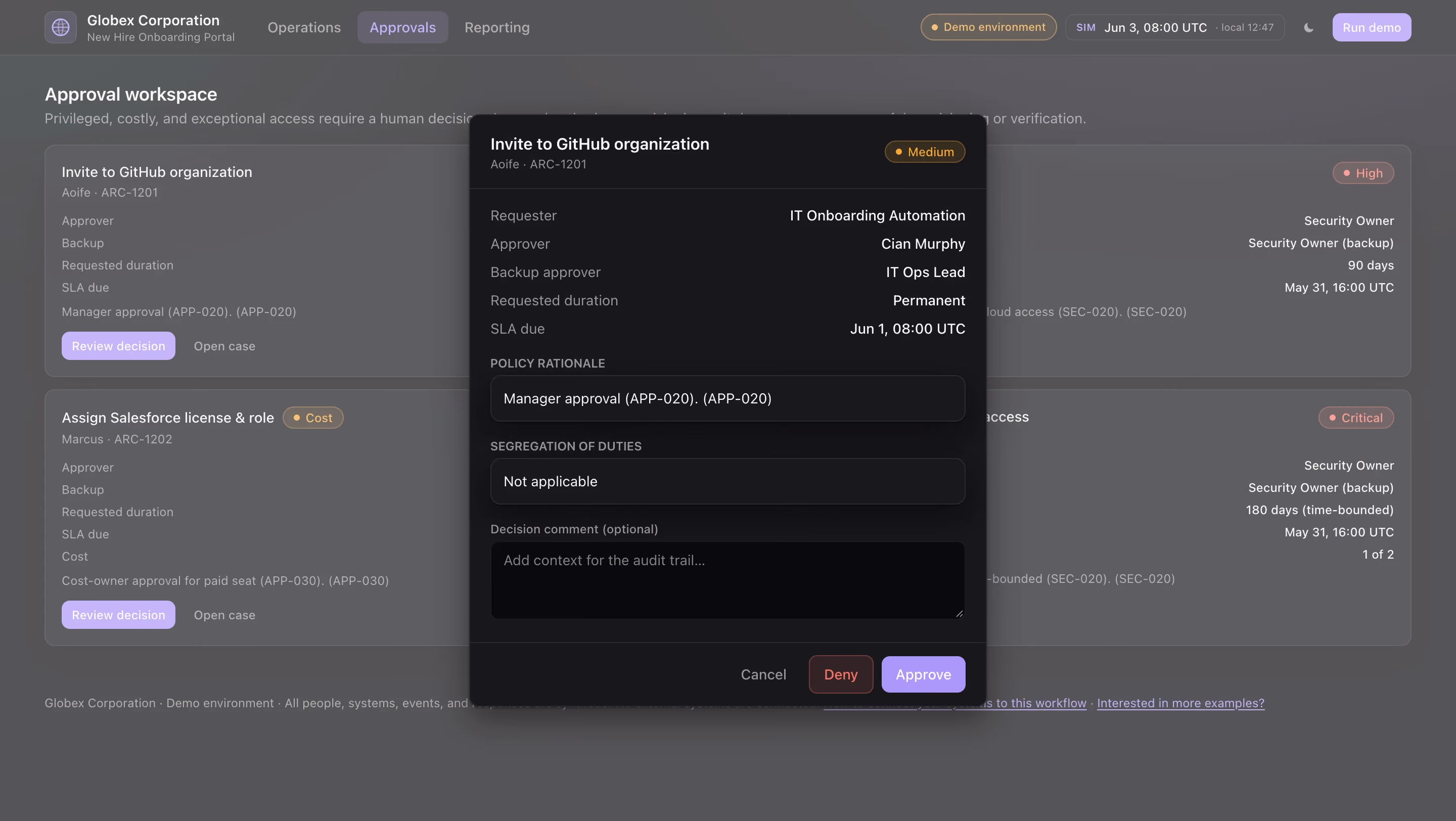Click Review decision for Aoife ARC-1201

point(118,346)
